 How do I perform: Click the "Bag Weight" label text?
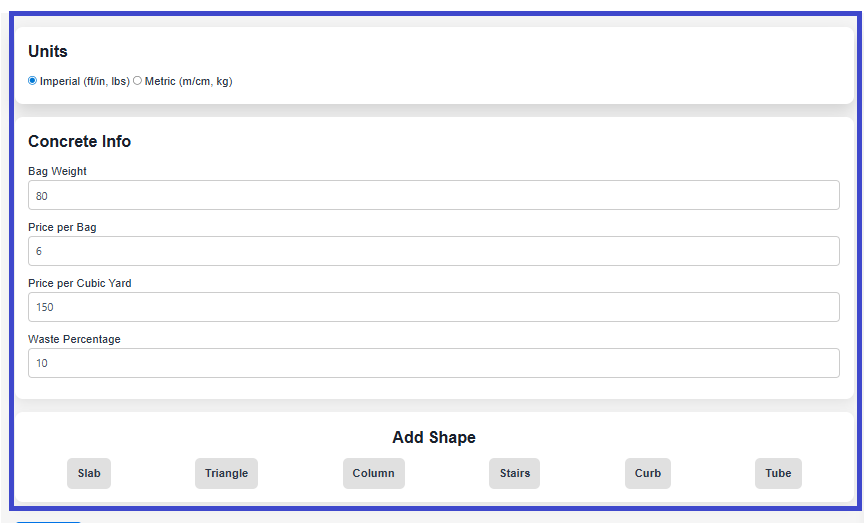pos(57,171)
